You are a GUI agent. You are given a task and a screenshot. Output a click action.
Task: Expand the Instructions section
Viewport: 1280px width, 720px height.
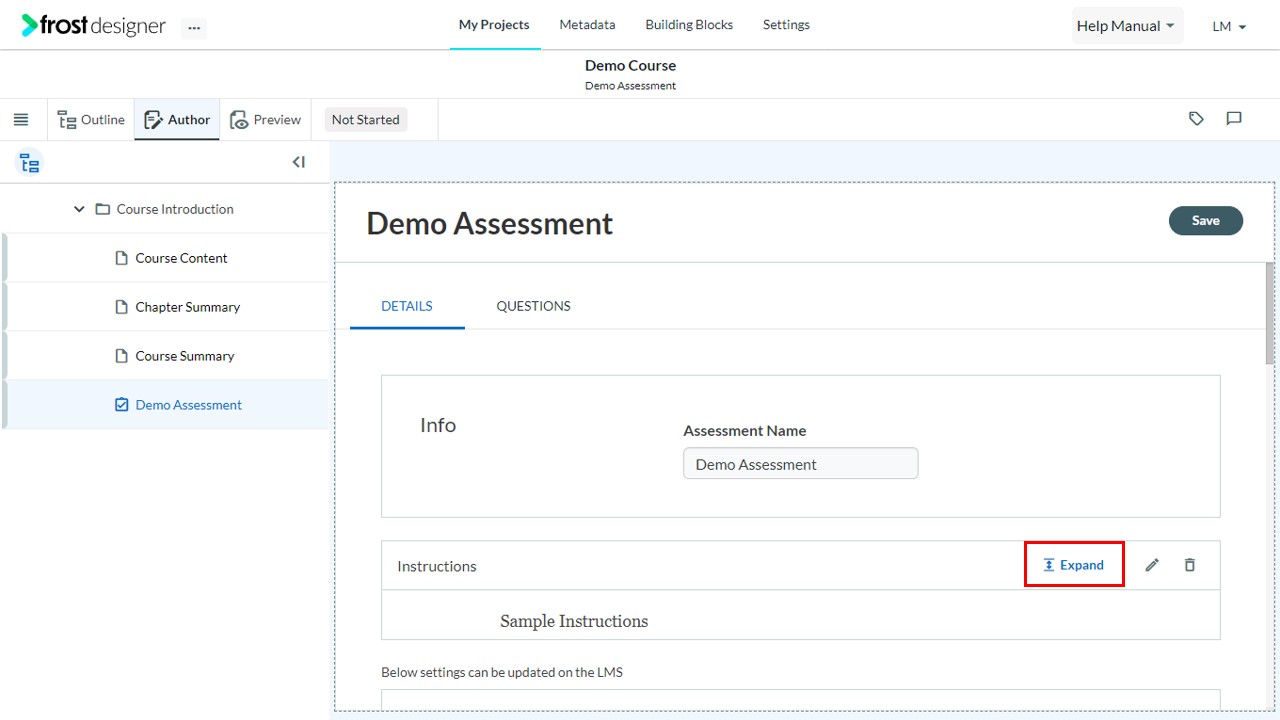(x=1074, y=565)
